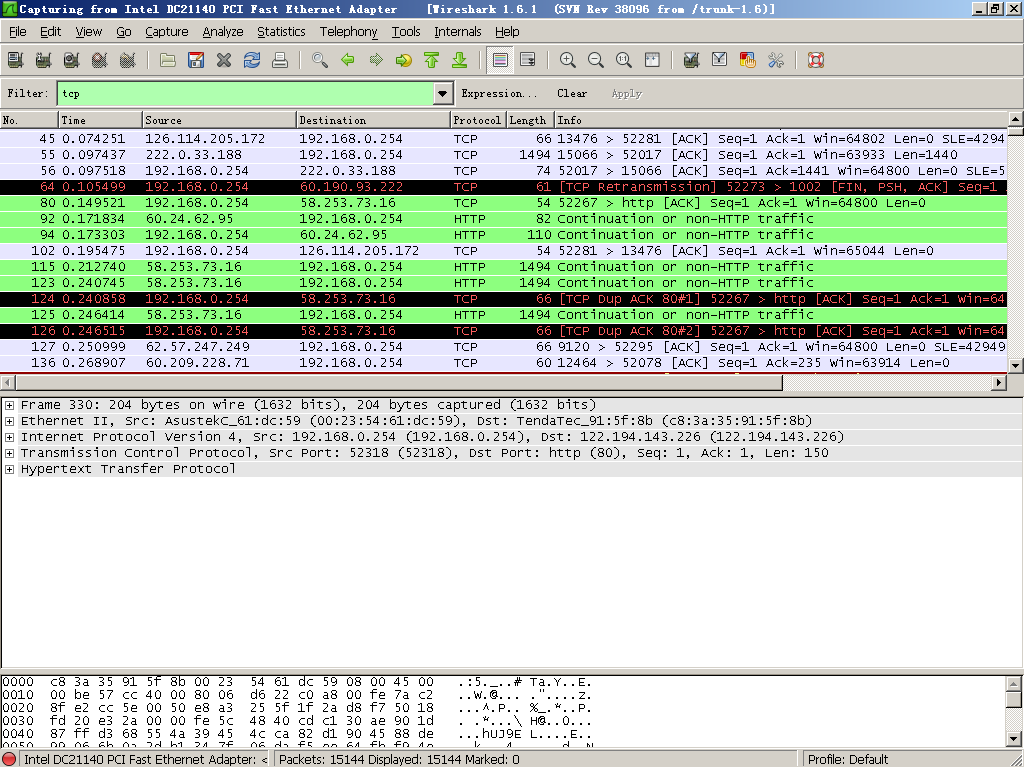
Task: Expand the Ethernet II details
Action: tap(10, 421)
